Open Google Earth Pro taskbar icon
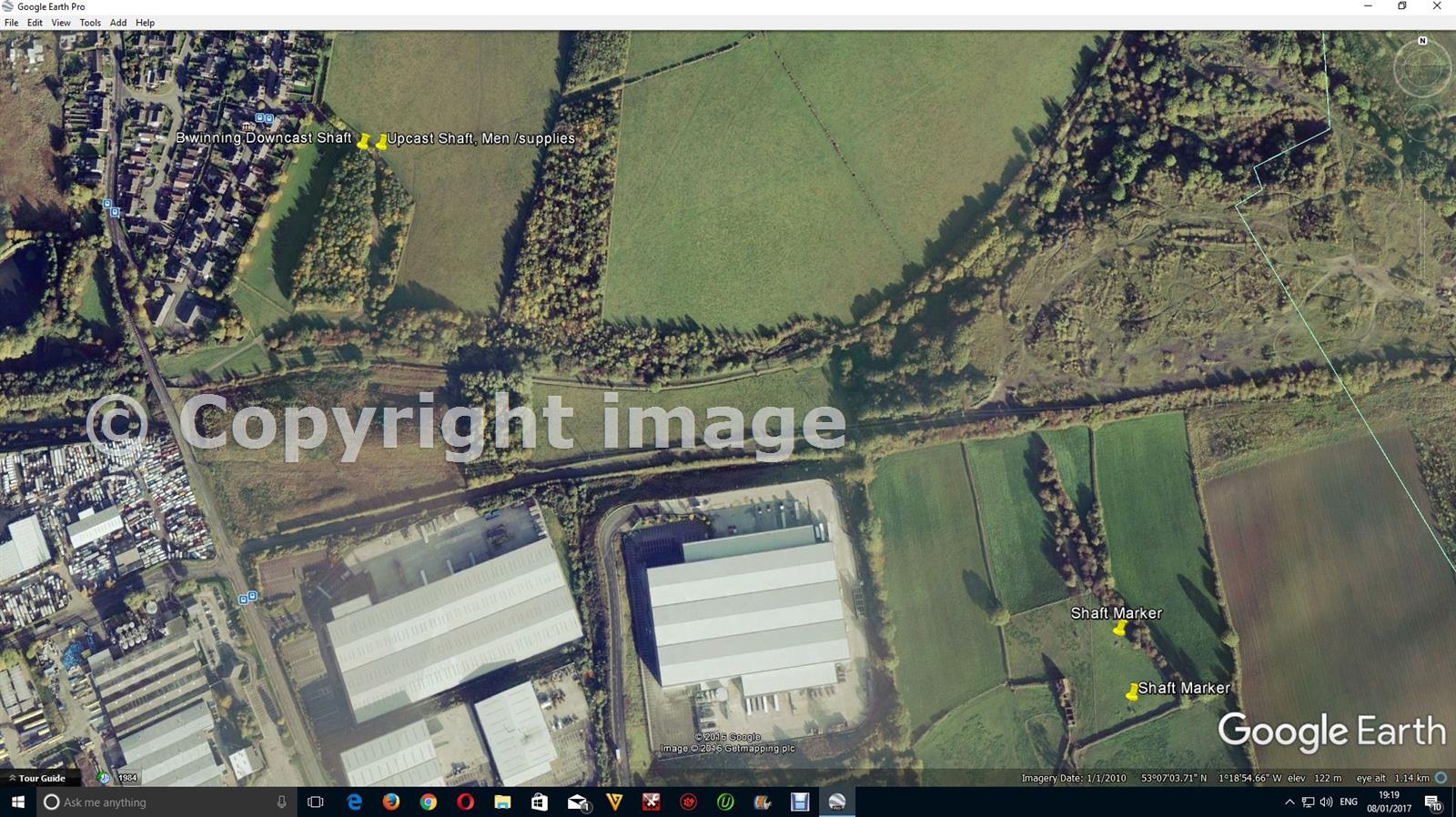The width and height of the screenshot is (1456, 817). point(836,802)
